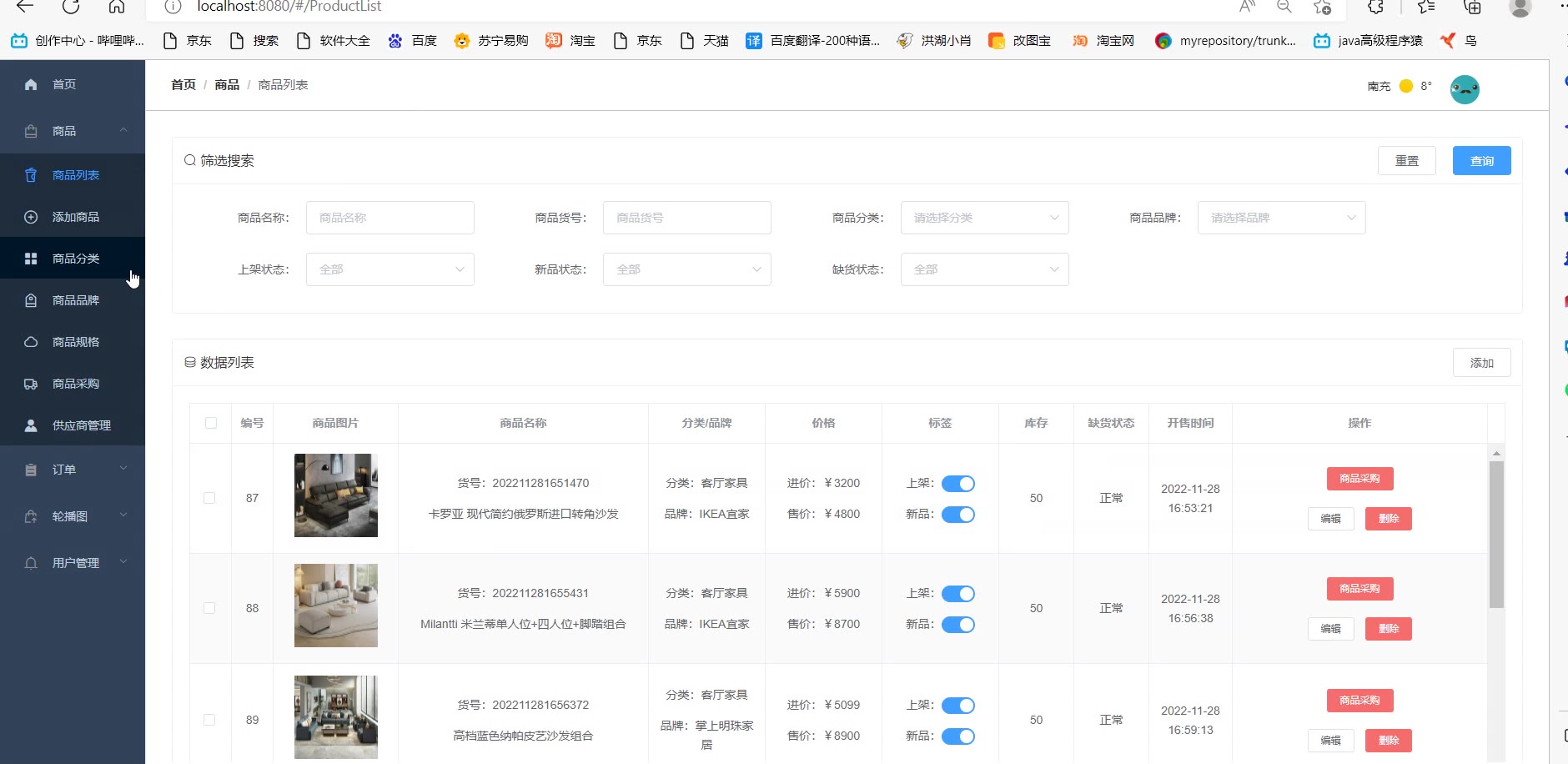Click the 商品规格 cloud icon
The height and width of the screenshot is (764, 1568).
[31, 342]
